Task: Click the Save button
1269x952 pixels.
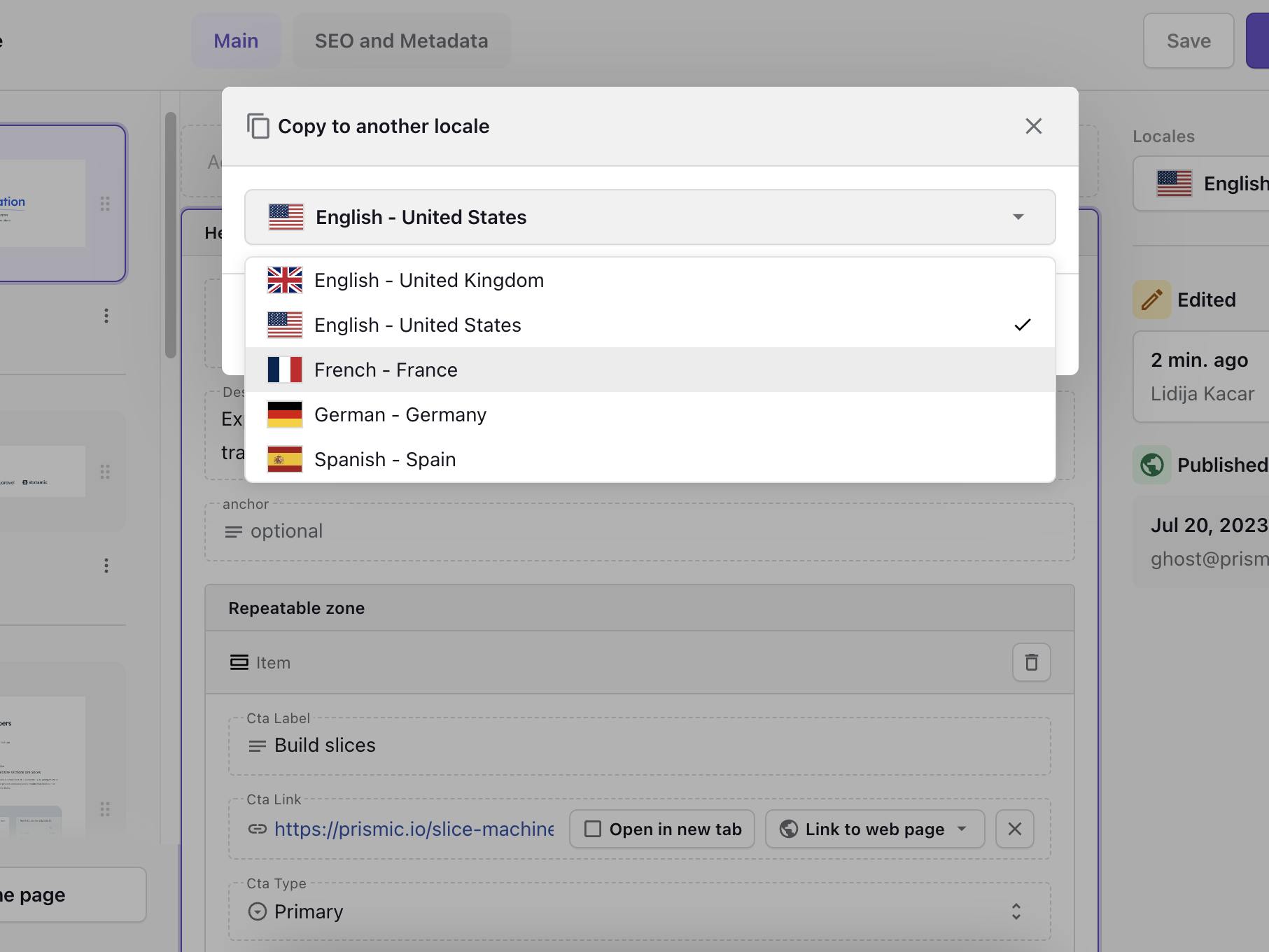Action: pyautogui.click(x=1188, y=41)
